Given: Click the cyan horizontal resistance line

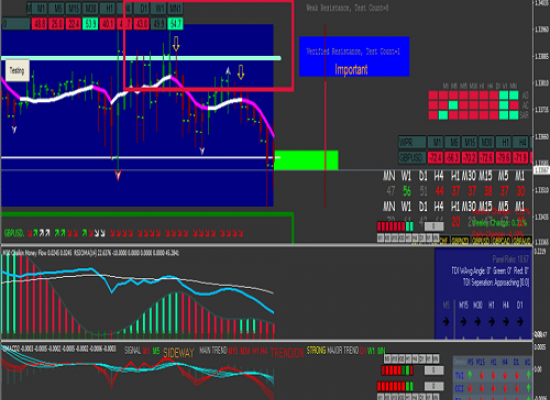Looking at the screenshot, I should pyautogui.click(x=141, y=58).
